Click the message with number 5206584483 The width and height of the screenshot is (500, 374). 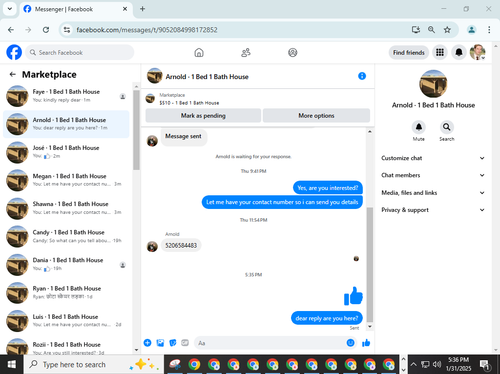tap(181, 245)
